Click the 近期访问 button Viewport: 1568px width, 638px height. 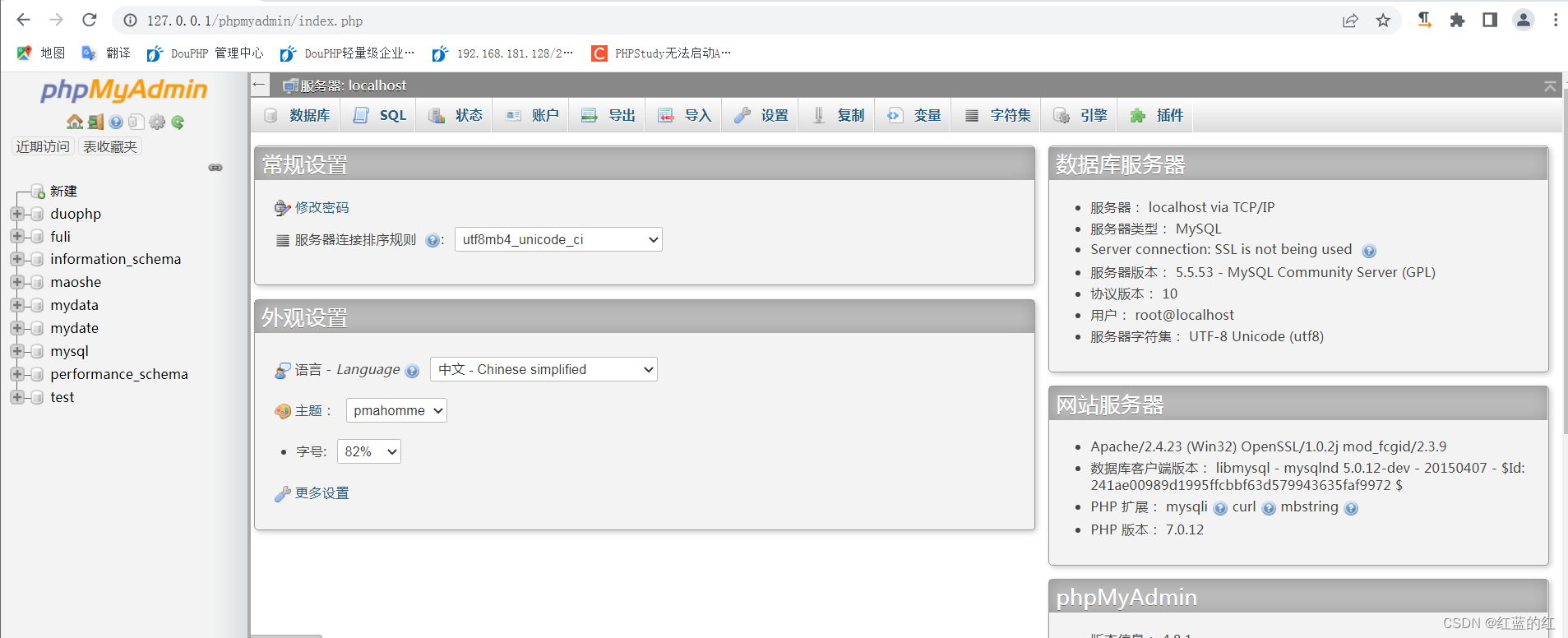coord(43,146)
